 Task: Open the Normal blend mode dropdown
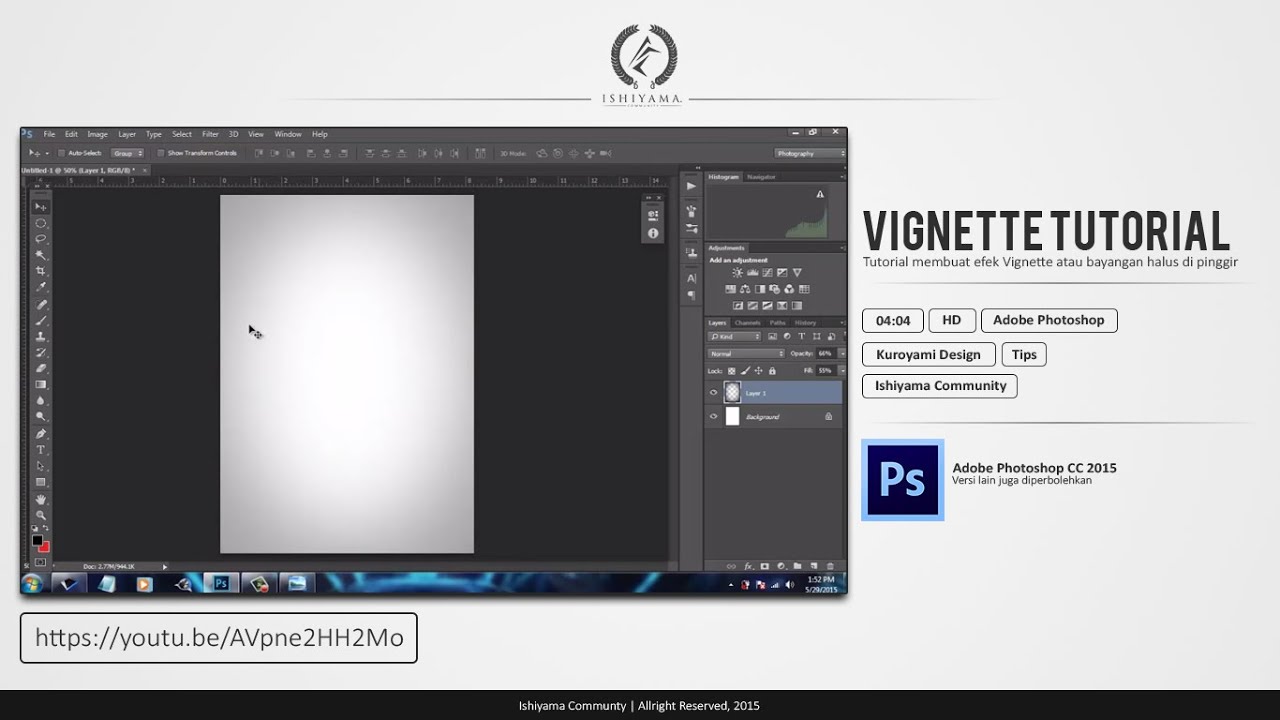(746, 354)
